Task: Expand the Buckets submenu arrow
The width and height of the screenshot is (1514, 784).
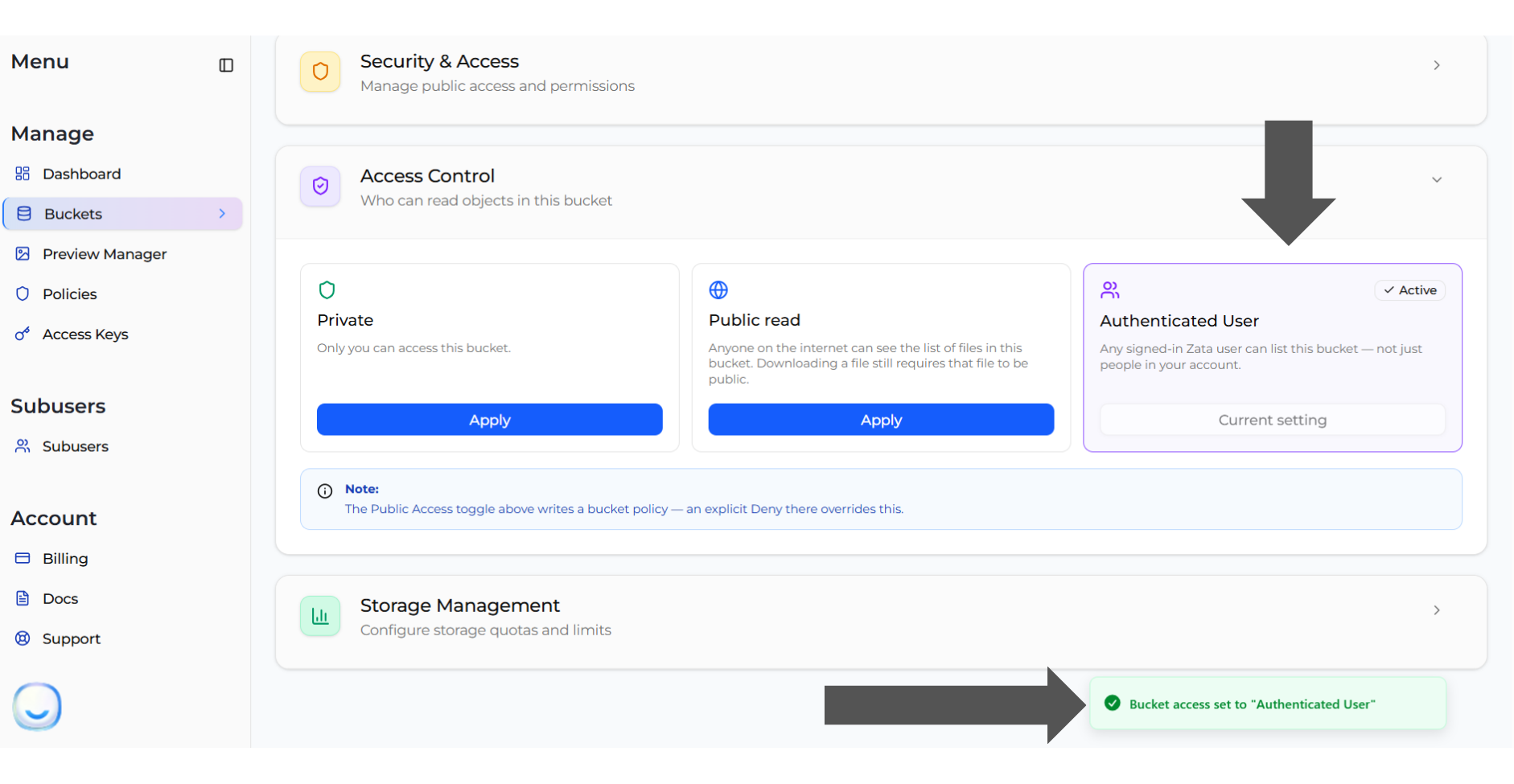Action: pyautogui.click(x=223, y=214)
